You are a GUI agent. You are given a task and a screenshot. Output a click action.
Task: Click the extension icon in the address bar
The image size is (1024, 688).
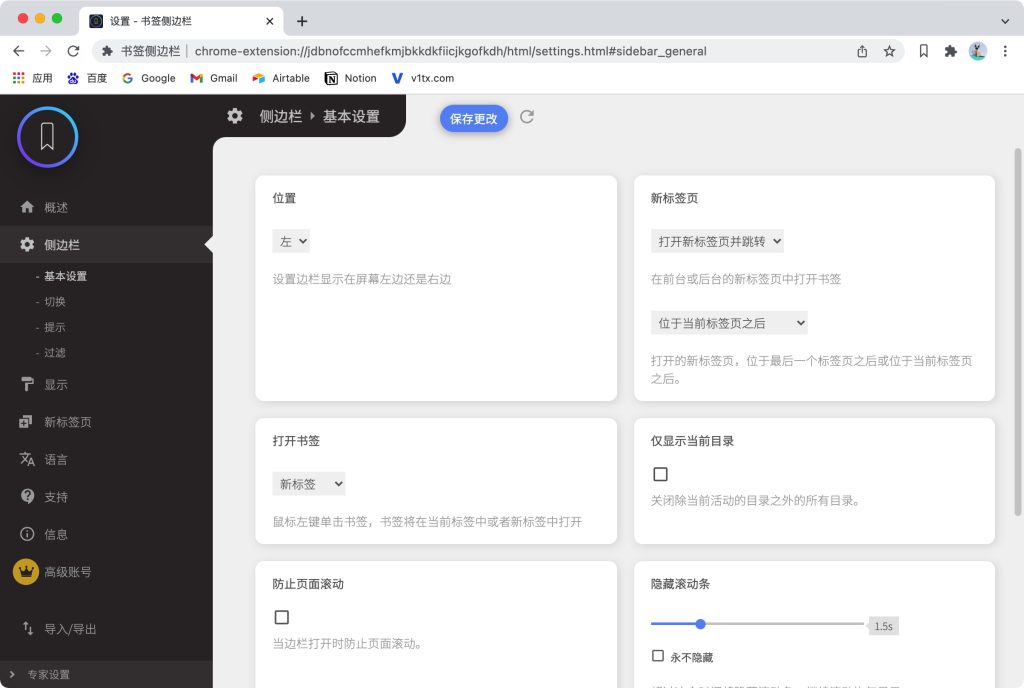[107, 51]
